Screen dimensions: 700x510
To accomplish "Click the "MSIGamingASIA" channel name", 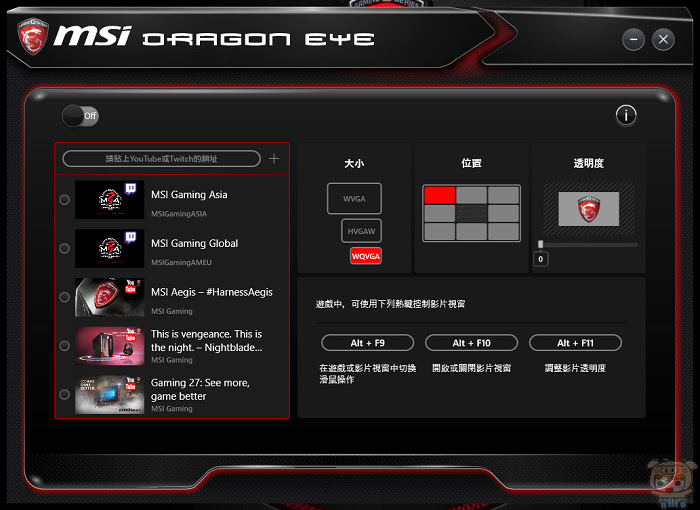I will (x=179, y=214).
